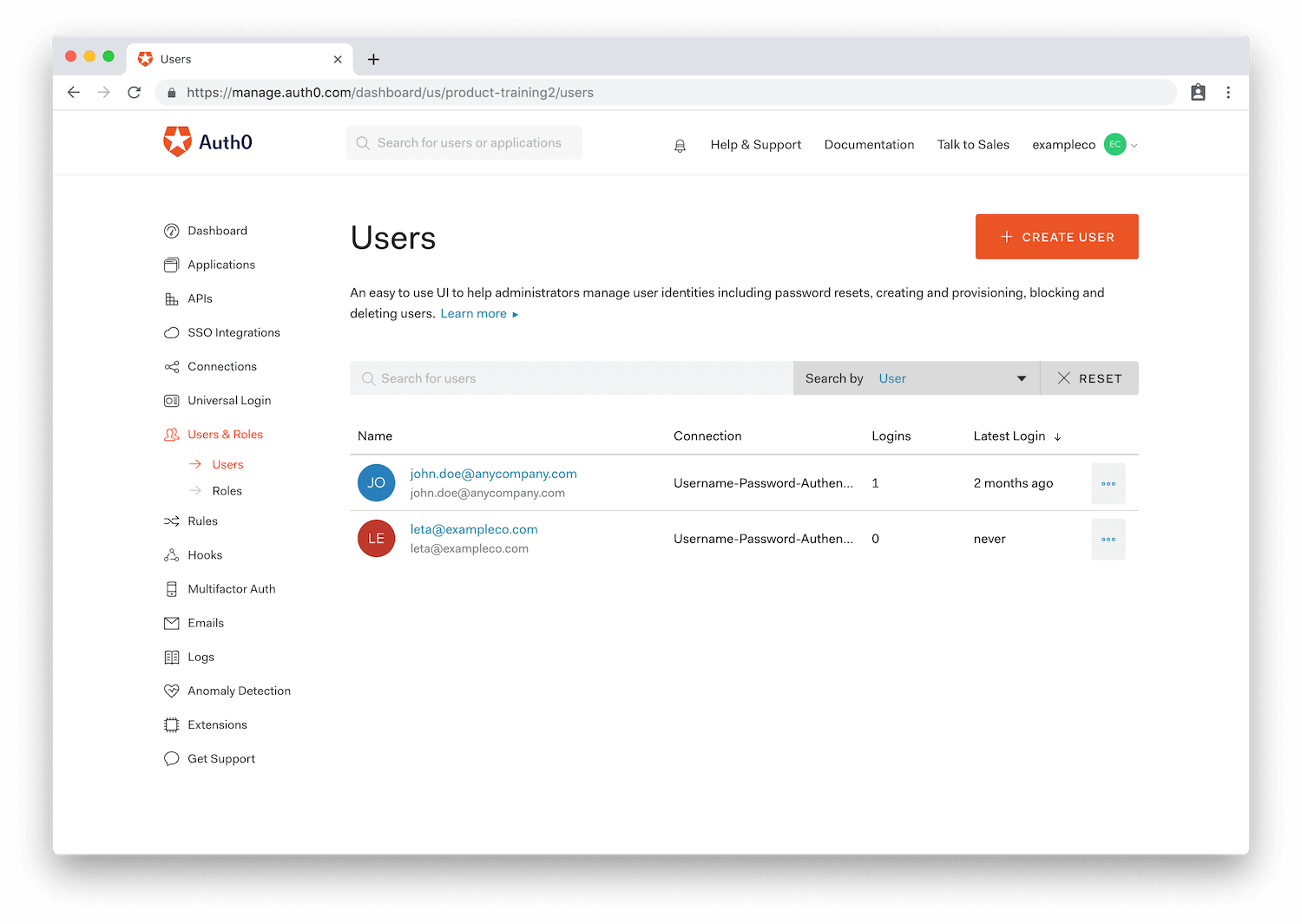Click the Applications sidebar icon

(172, 265)
